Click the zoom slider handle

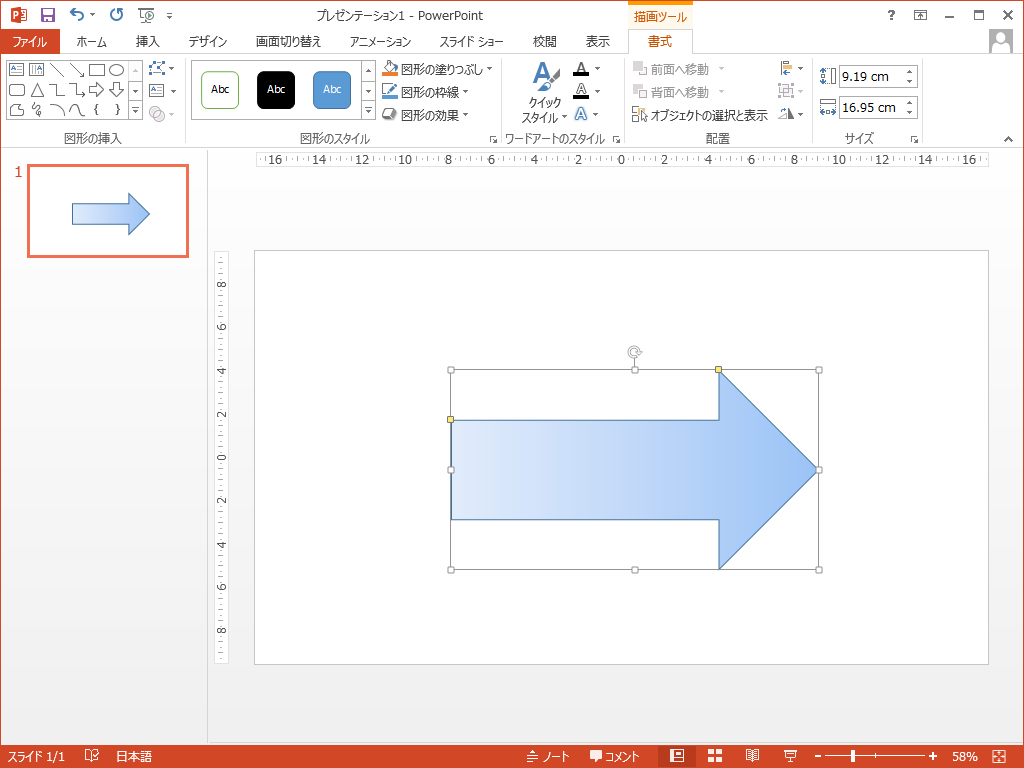click(x=853, y=756)
